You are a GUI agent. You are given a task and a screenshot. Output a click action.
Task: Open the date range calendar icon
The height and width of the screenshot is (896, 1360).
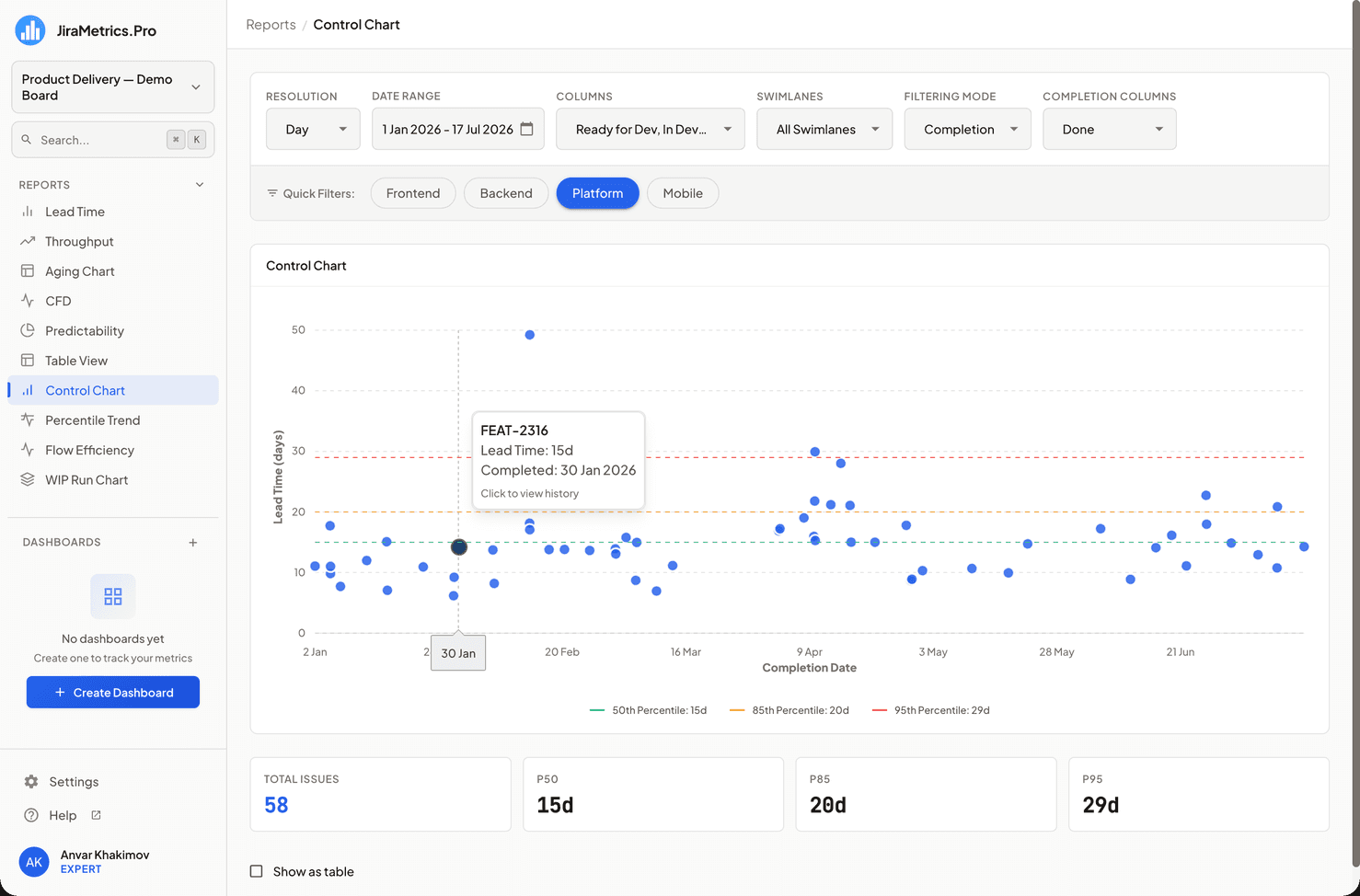[526, 129]
